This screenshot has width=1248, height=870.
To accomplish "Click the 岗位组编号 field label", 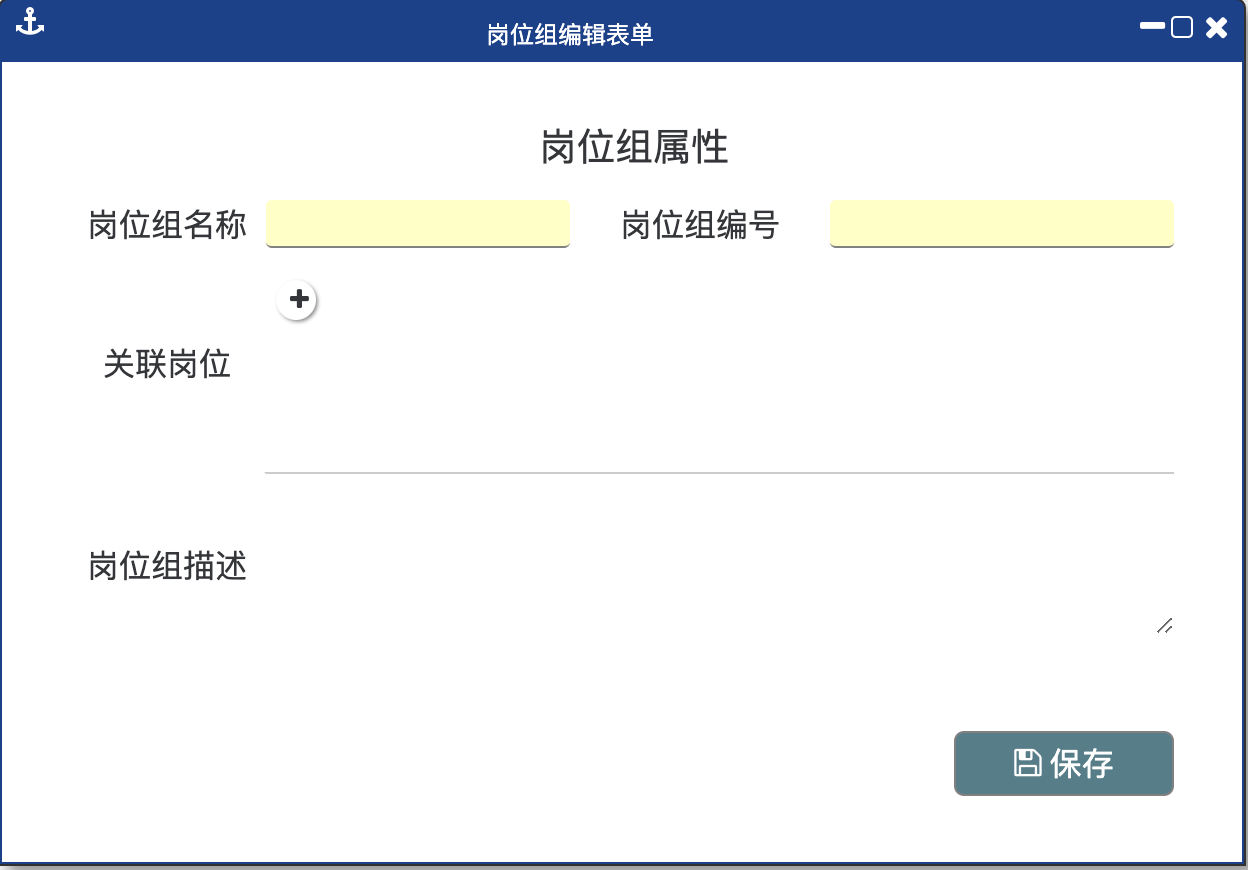I will pyautogui.click(x=700, y=225).
